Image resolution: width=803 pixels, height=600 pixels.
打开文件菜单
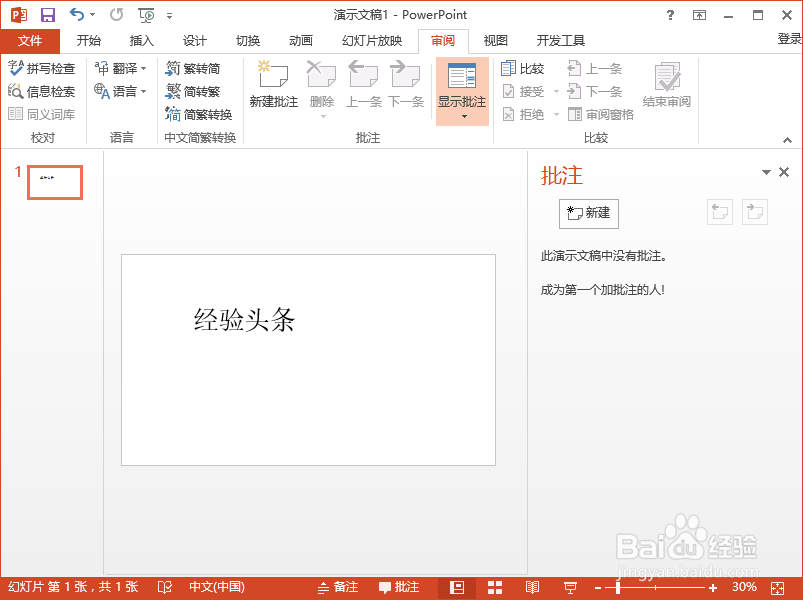click(x=30, y=40)
